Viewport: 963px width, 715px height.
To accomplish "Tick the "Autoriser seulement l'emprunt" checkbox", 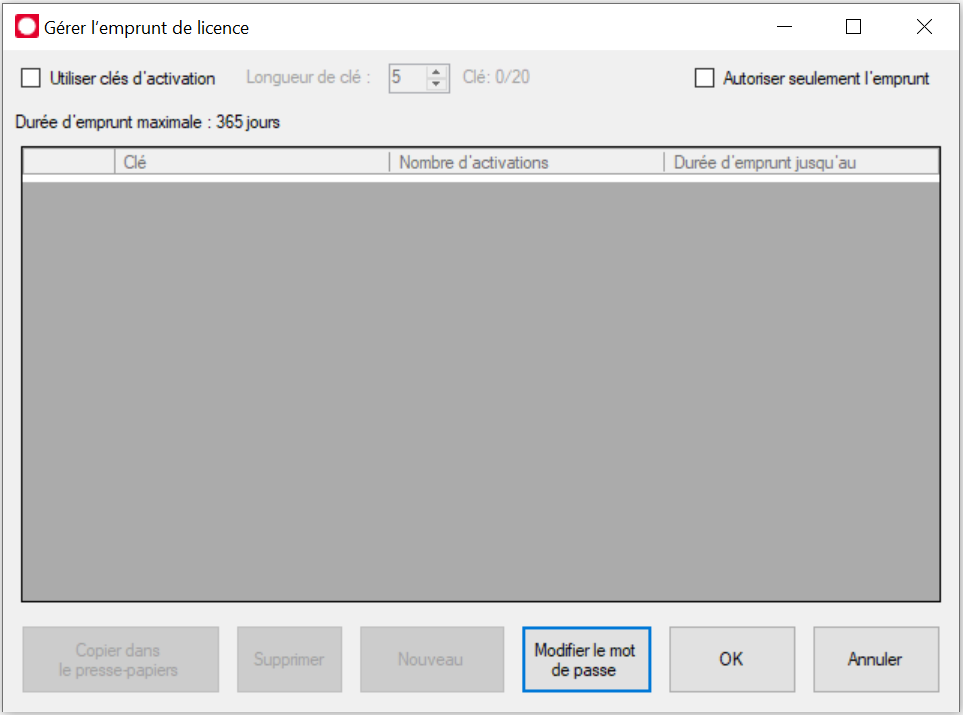I will [x=705, y=78].
